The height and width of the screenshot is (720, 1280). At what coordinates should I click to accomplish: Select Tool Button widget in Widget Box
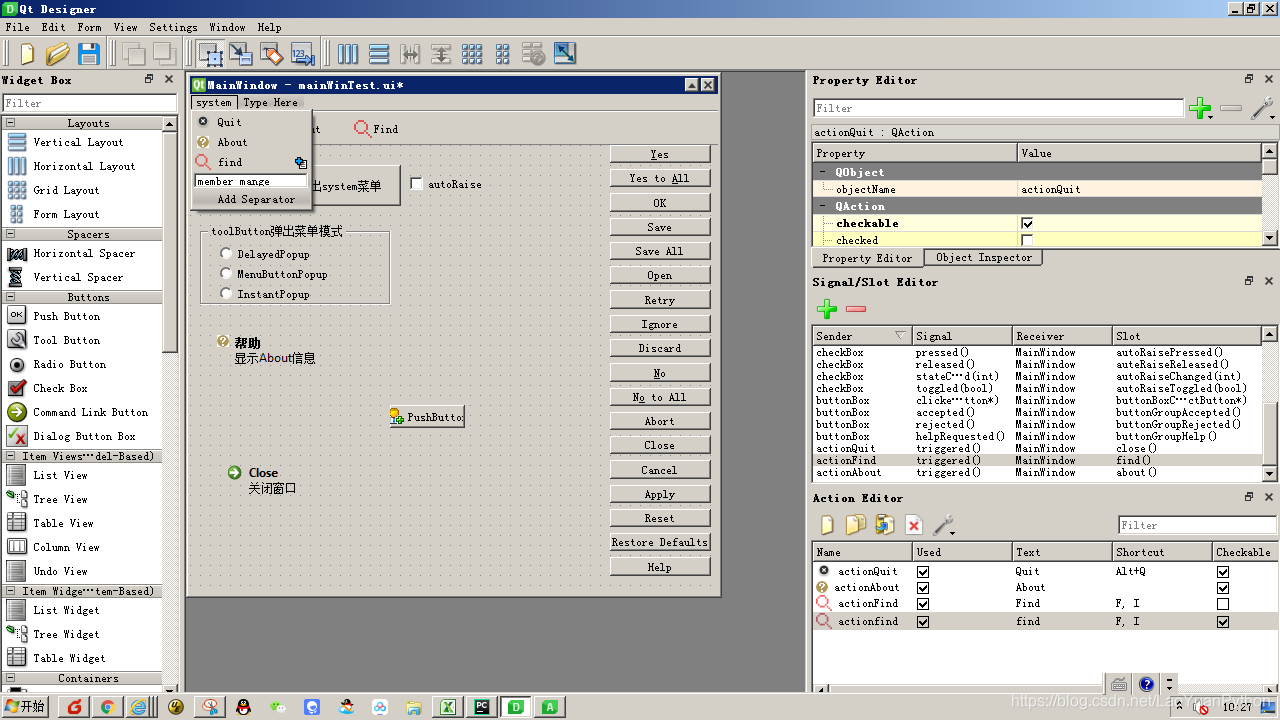[67, 340]
